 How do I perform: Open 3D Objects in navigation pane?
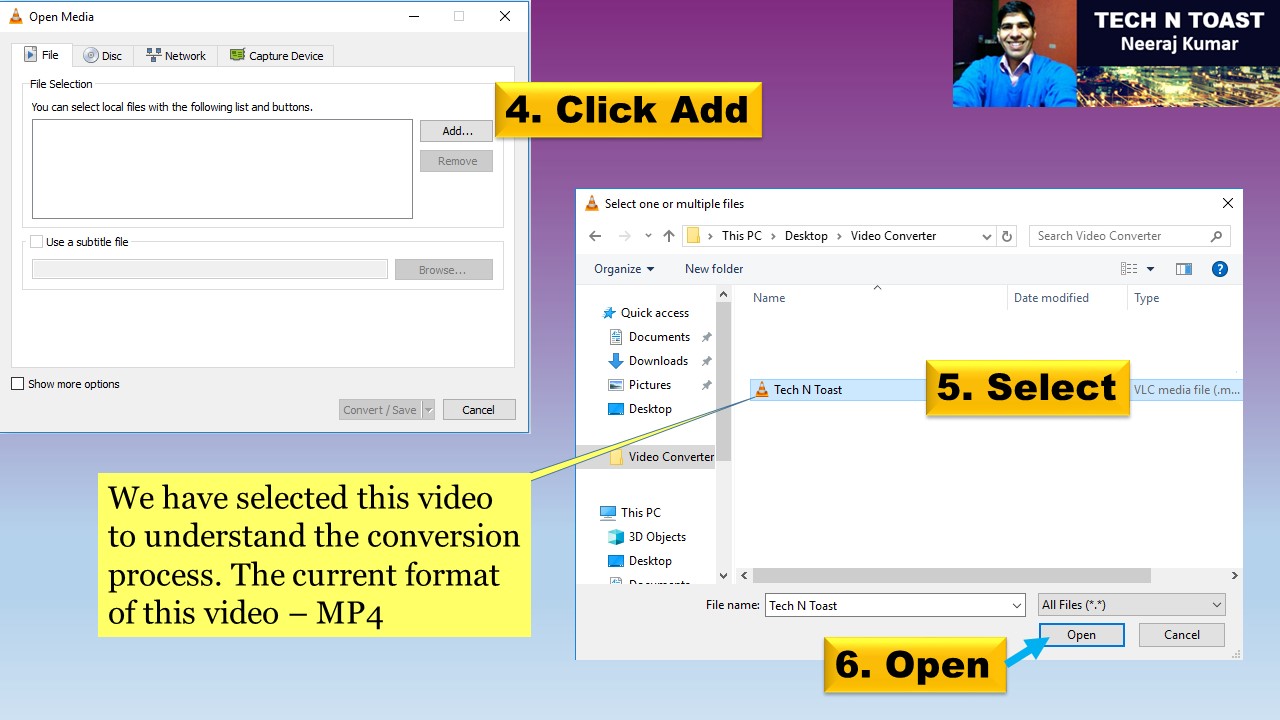pyautogui.click(x=657, y=537)
